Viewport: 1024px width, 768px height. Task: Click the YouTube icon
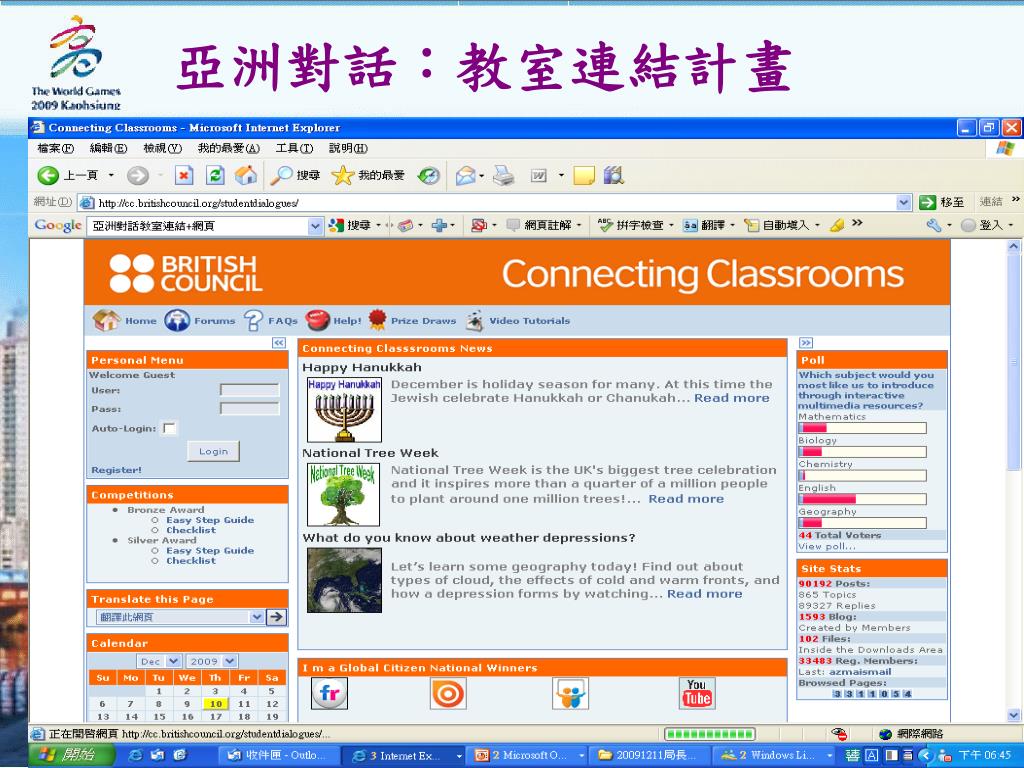pyautogui.click(x=697, y=693)
